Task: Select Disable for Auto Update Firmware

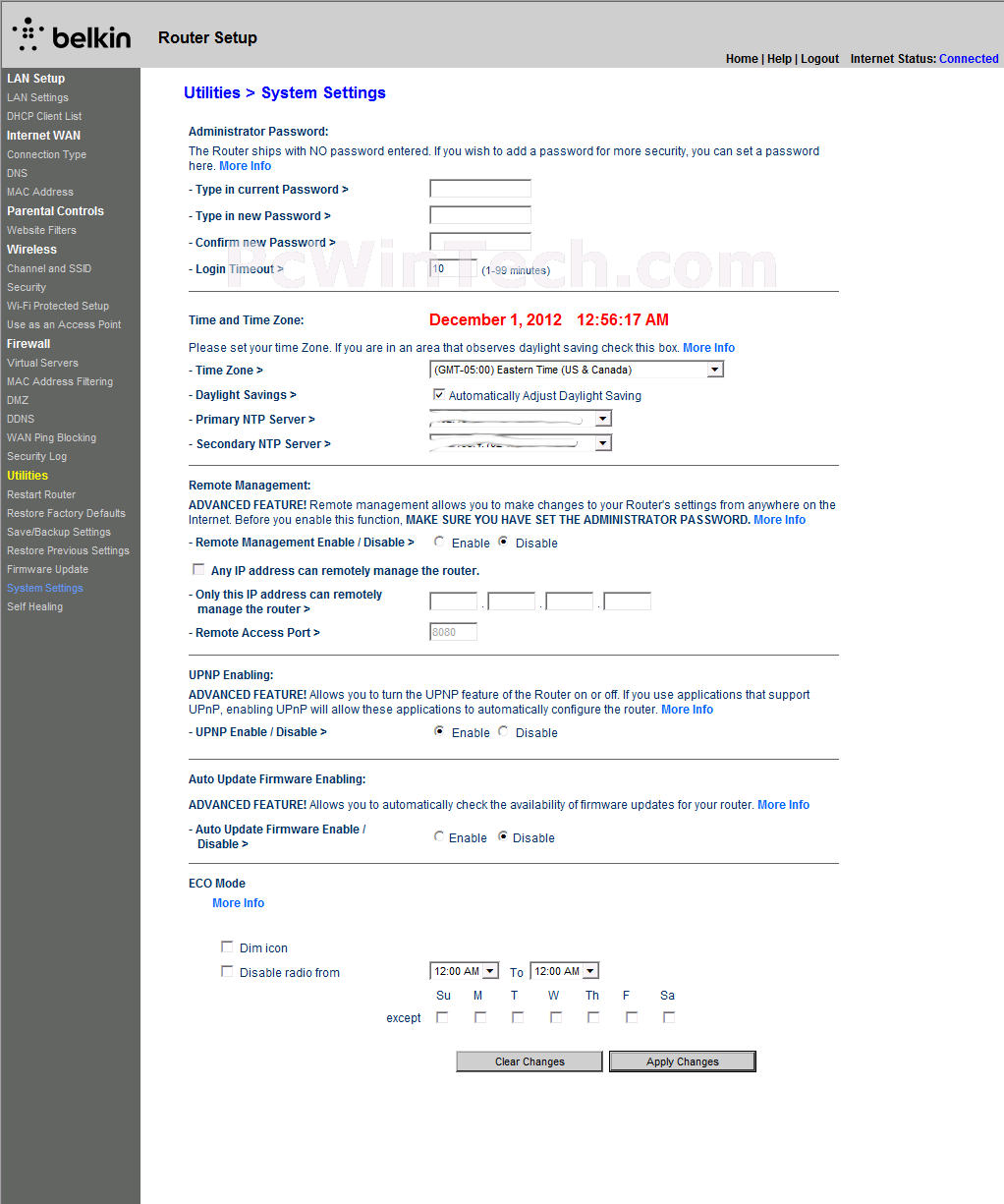Action: click(x=504, y=836)
